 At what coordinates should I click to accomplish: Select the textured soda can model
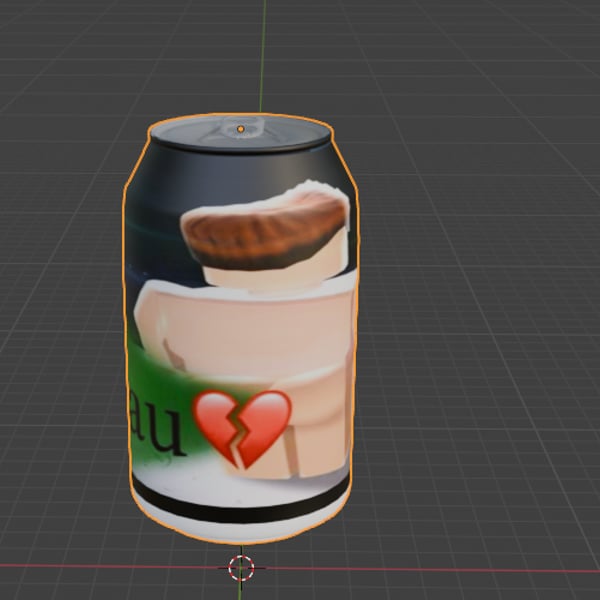240,329
